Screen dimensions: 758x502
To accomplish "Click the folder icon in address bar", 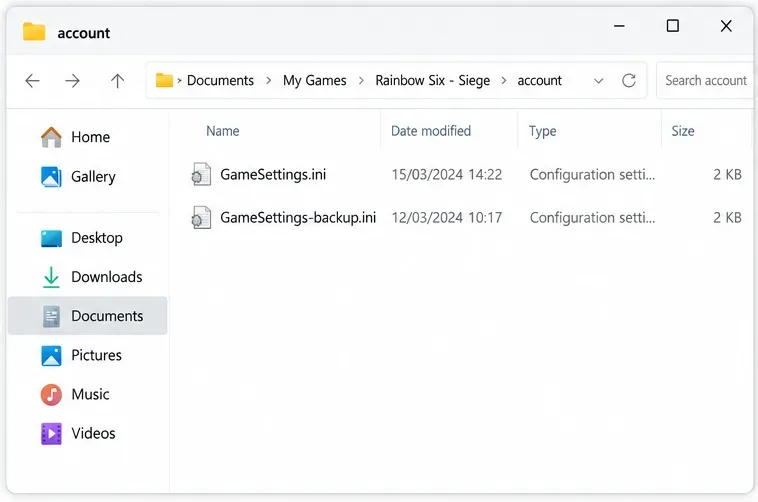I will [164, 80].
